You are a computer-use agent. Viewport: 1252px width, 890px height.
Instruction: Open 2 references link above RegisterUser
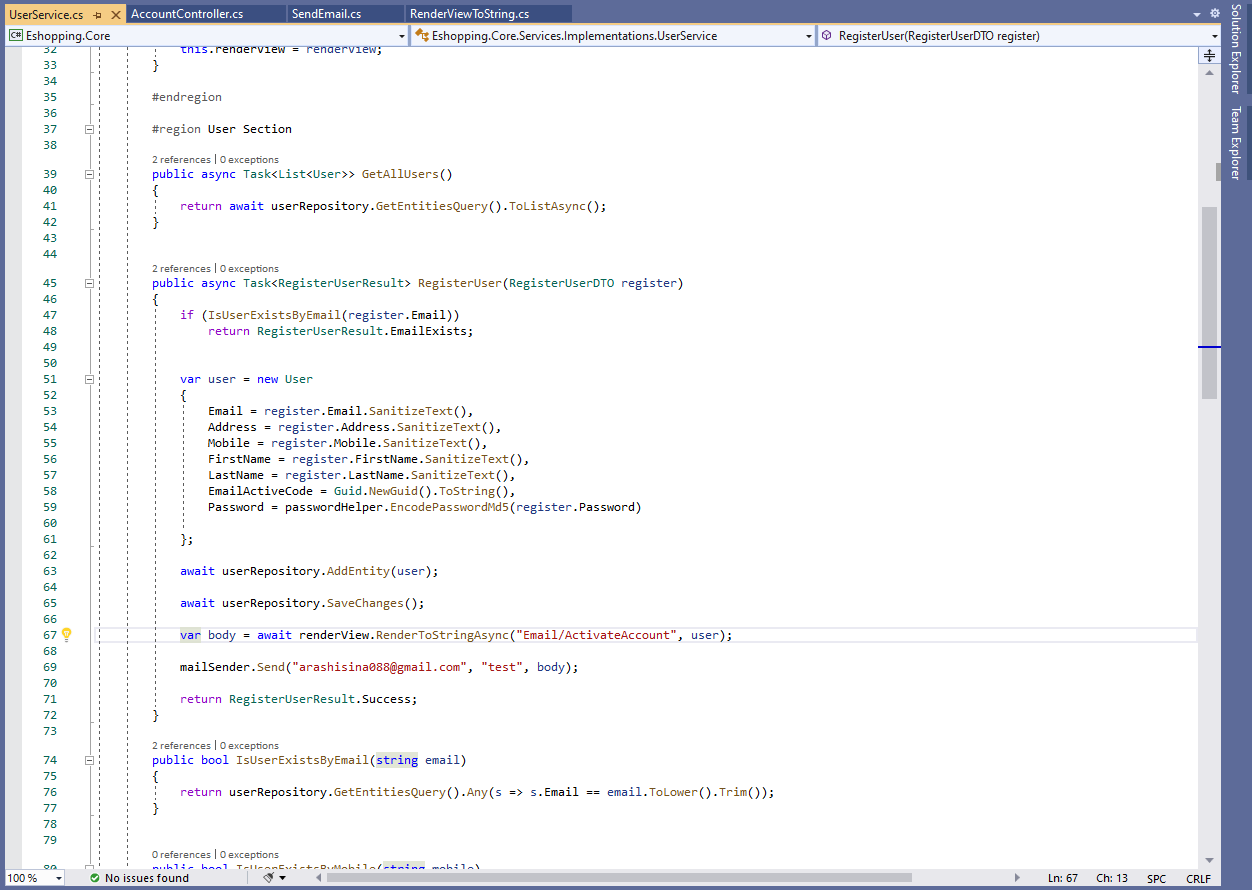click(181, 268)
